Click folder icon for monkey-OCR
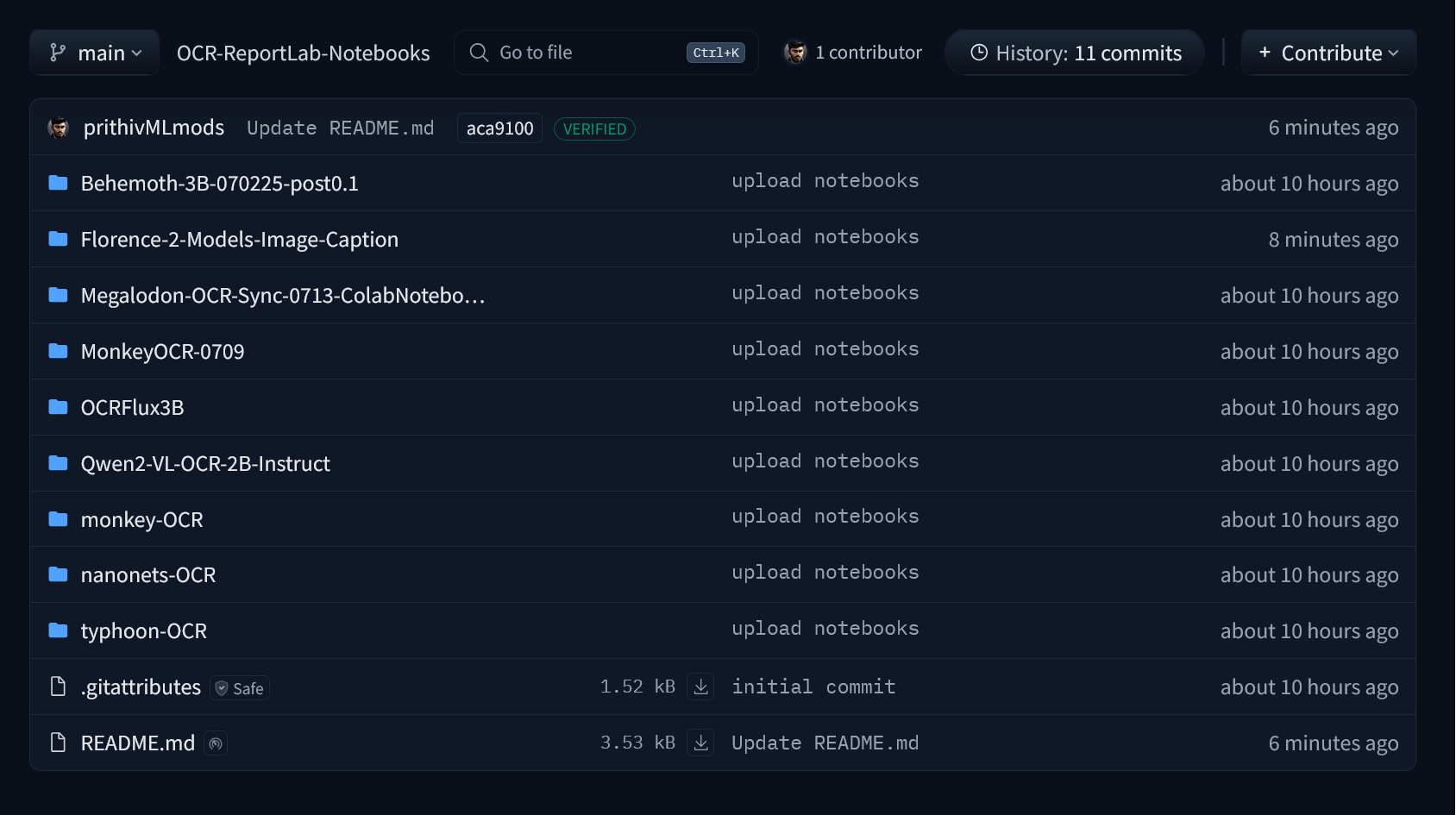 tap(58, 519)
